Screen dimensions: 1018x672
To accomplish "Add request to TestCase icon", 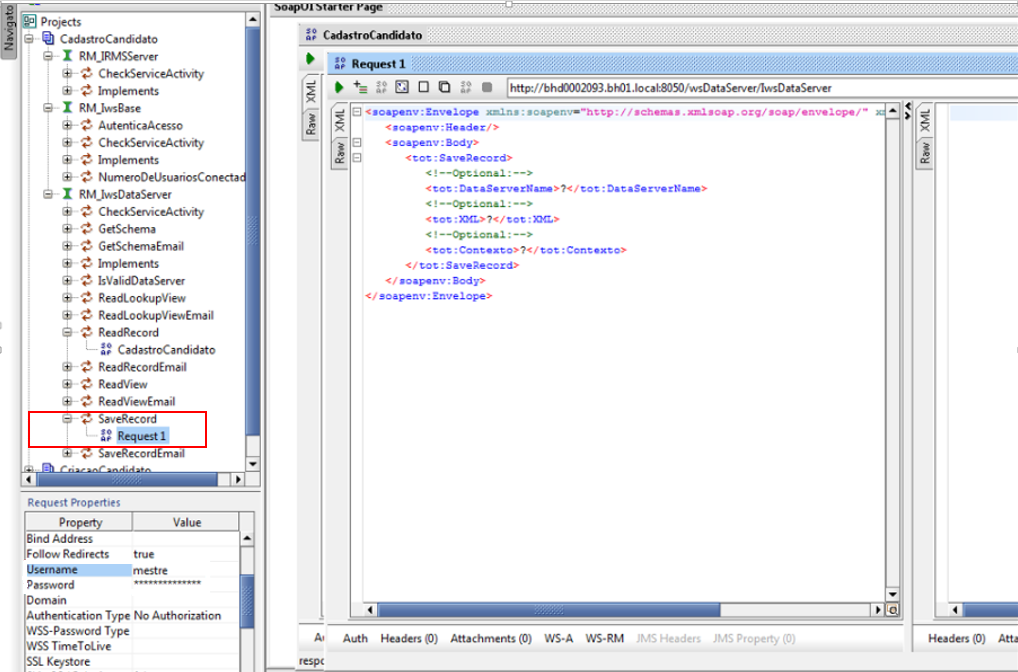I will pos(360,87).
